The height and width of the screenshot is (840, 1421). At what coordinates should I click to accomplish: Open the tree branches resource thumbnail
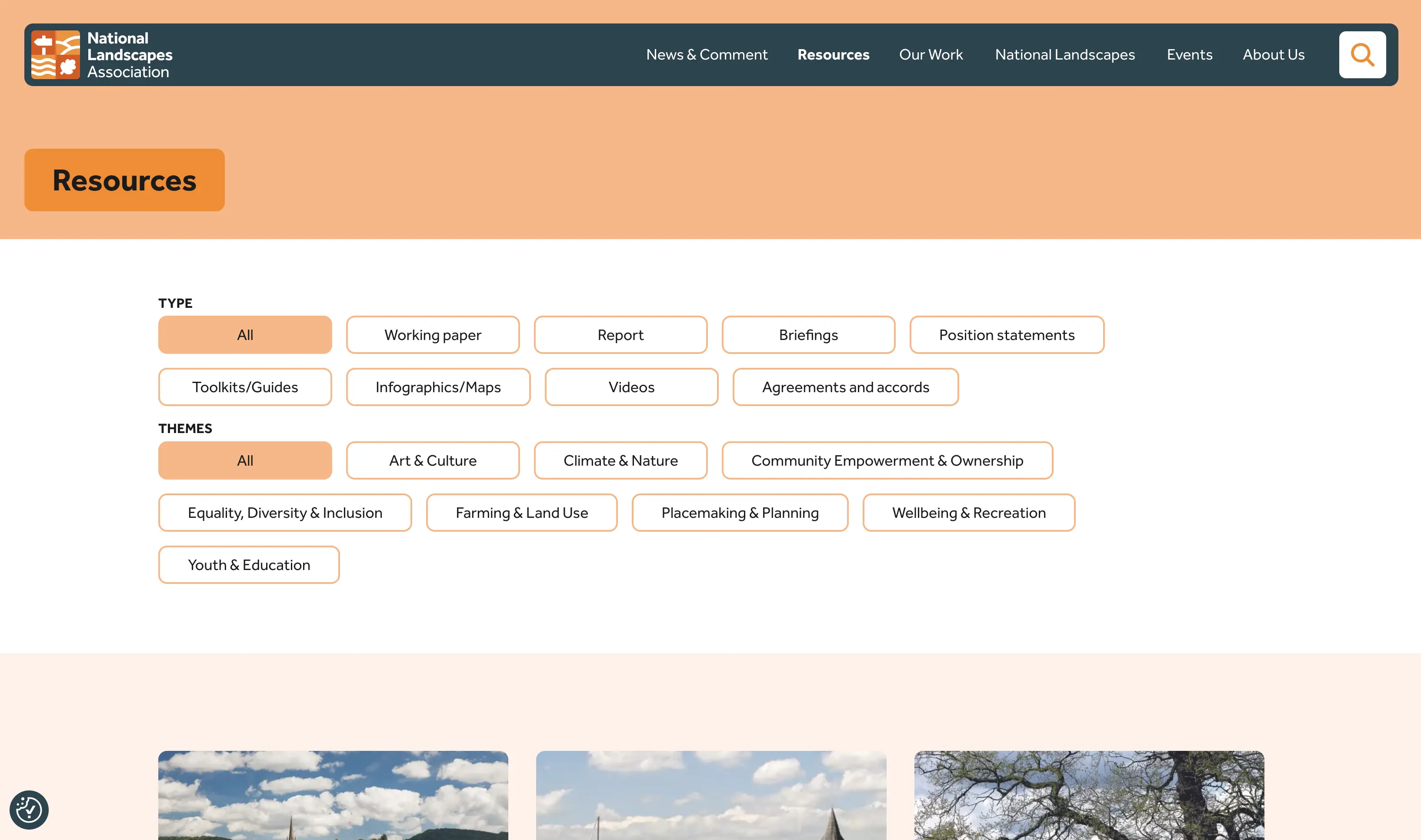1088,795
